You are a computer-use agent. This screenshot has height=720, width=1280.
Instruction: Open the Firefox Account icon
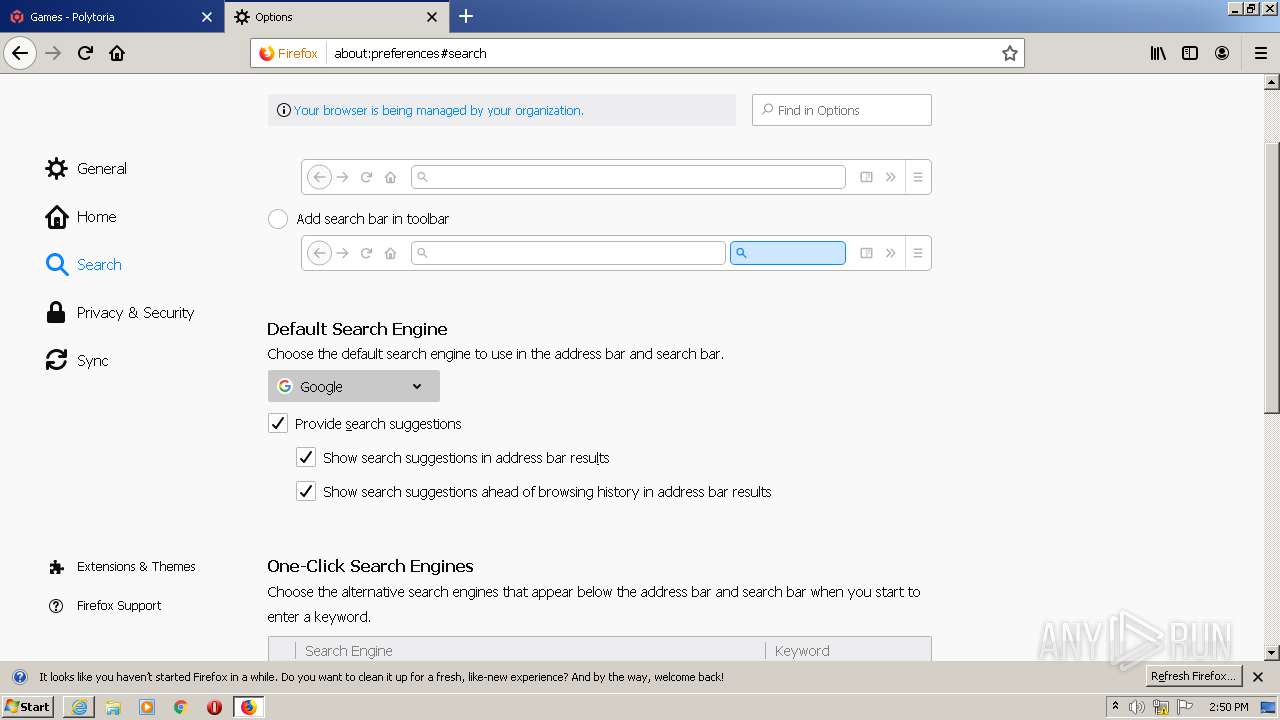[1222, 53]
